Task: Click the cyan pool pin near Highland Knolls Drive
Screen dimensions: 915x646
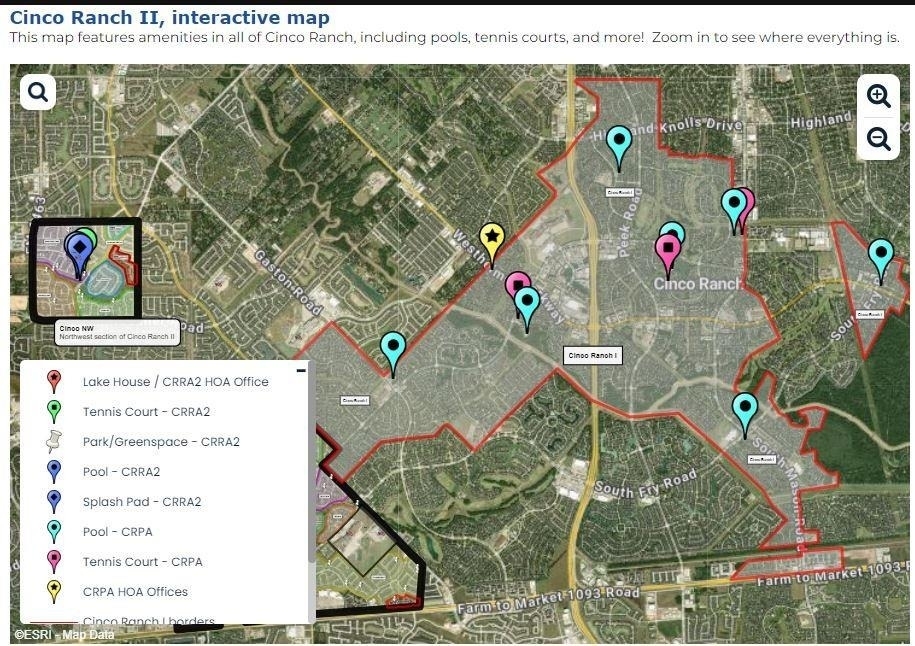Action: (x=619, y=148)
